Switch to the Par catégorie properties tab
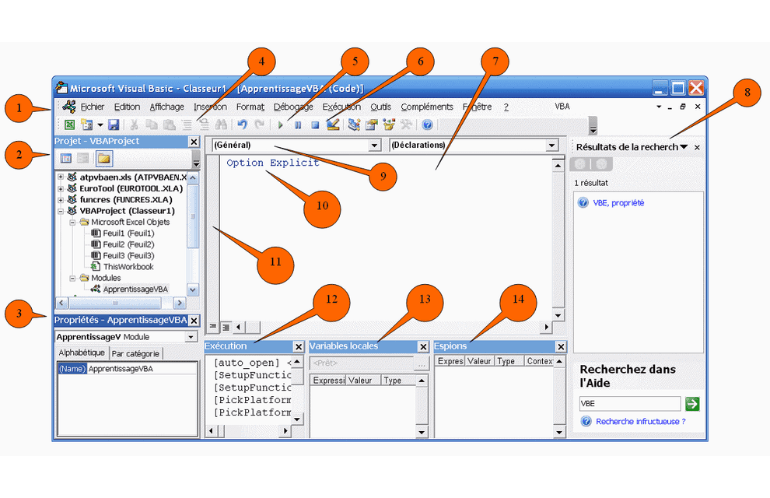770x498 pixels. tap(135, 354)
